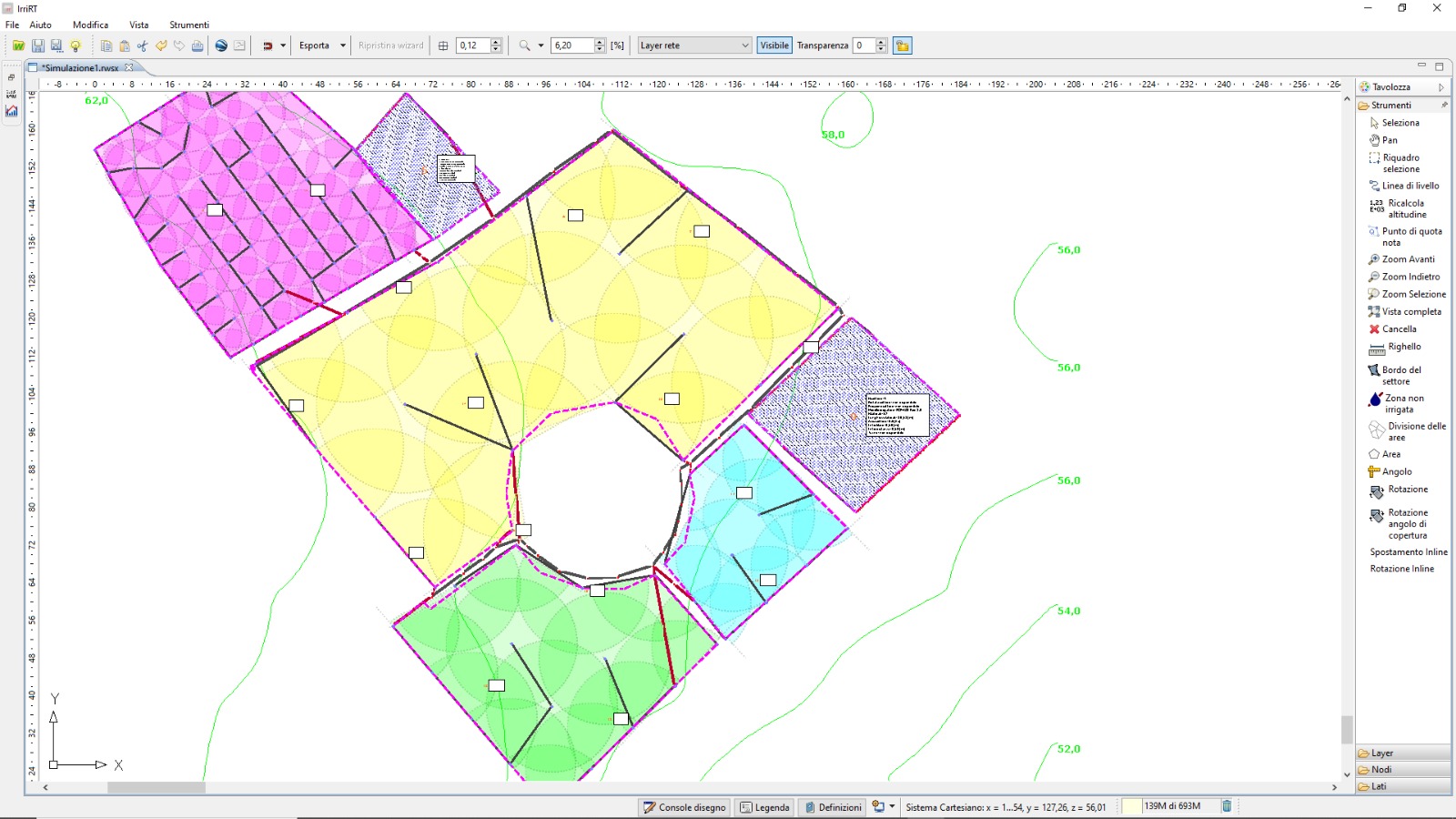Image resolution: width=1456 pixels, height=819 pixels.
Task: Increase the Transparenza spinner value
Action: click(881, 42)
